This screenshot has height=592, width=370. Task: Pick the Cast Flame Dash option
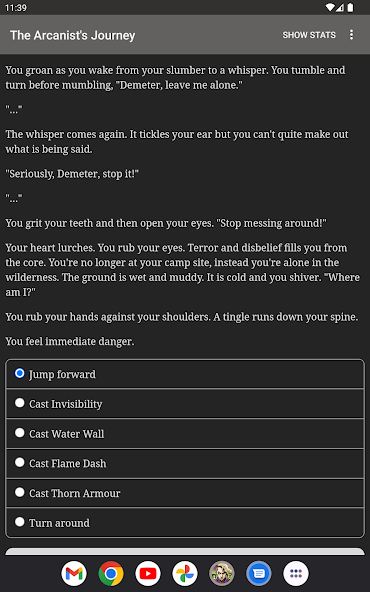(x=185, y=463)
